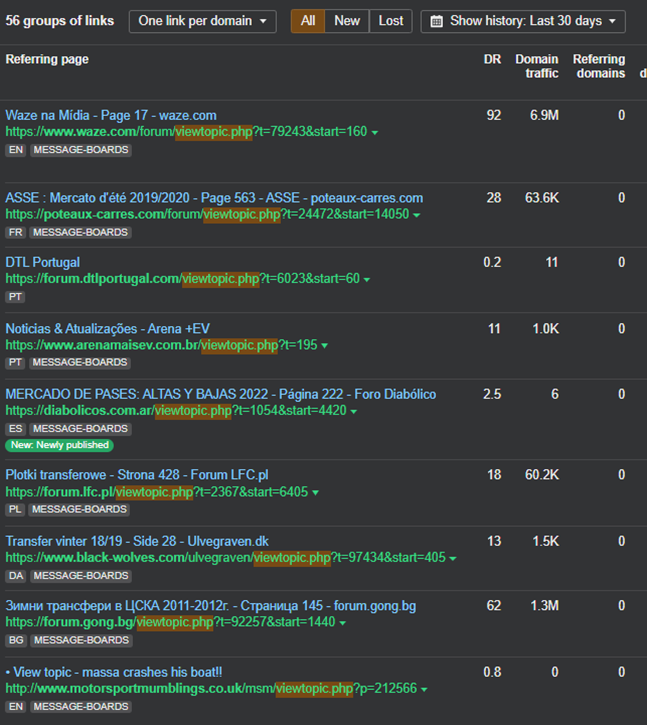The image size is (647, 725).
Task: Expand dropdown arrow after forum.lfc.pl URL
Action: tap(315, 493)
